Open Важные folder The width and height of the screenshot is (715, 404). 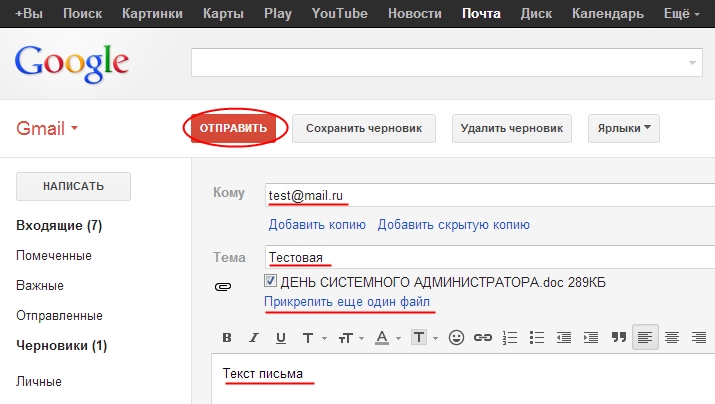[x=40, y=286]
